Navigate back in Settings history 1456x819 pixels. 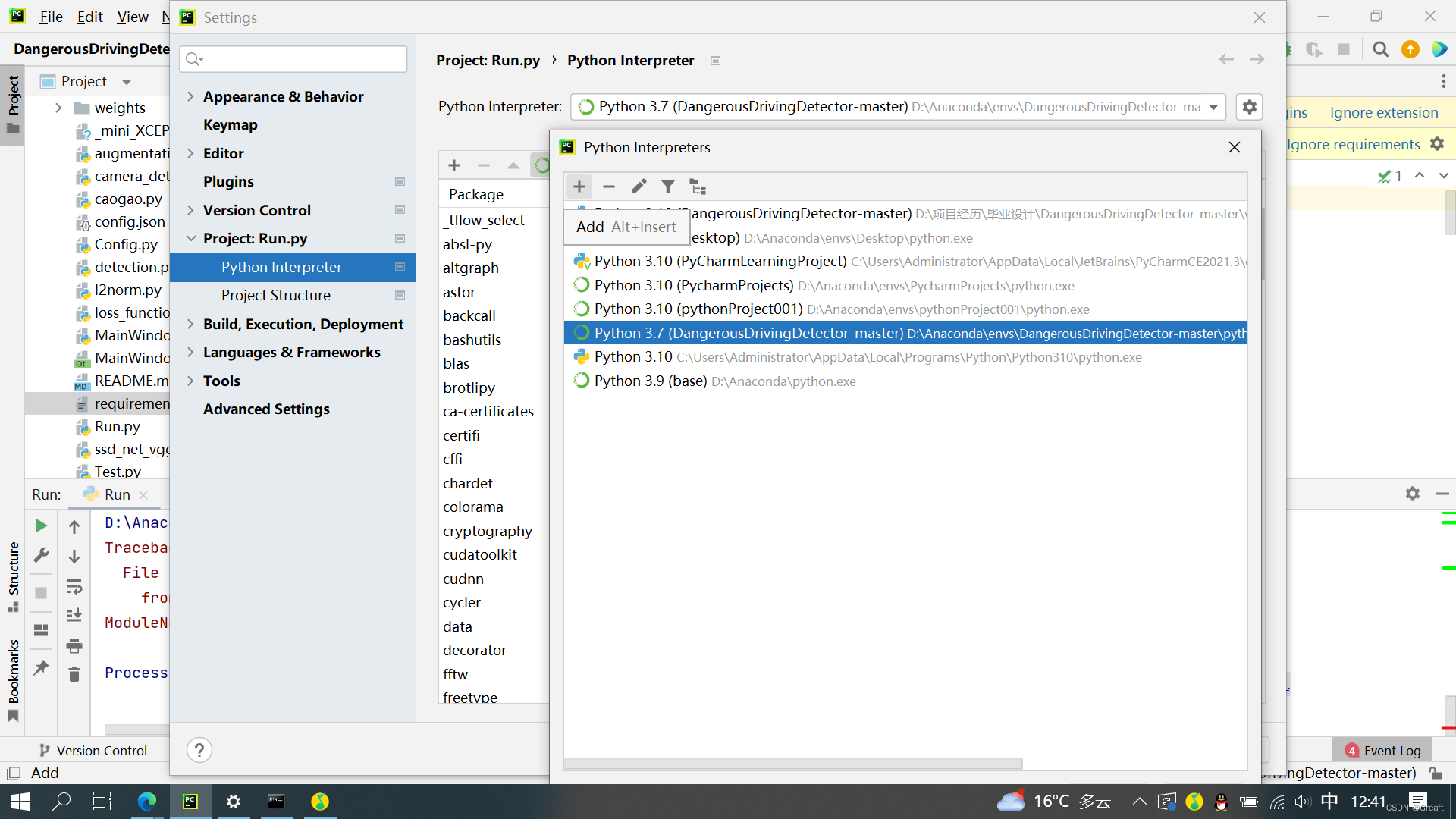pyautogui.click(x=1226, y=59)
